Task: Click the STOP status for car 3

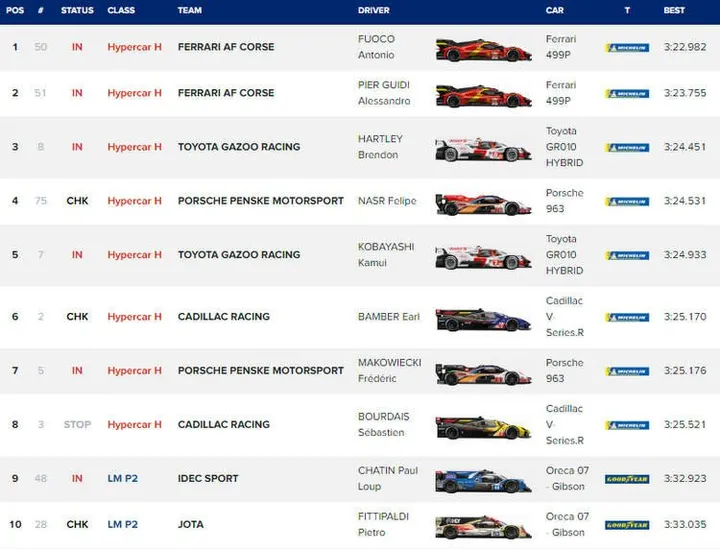Action: [x=77, y=424]
